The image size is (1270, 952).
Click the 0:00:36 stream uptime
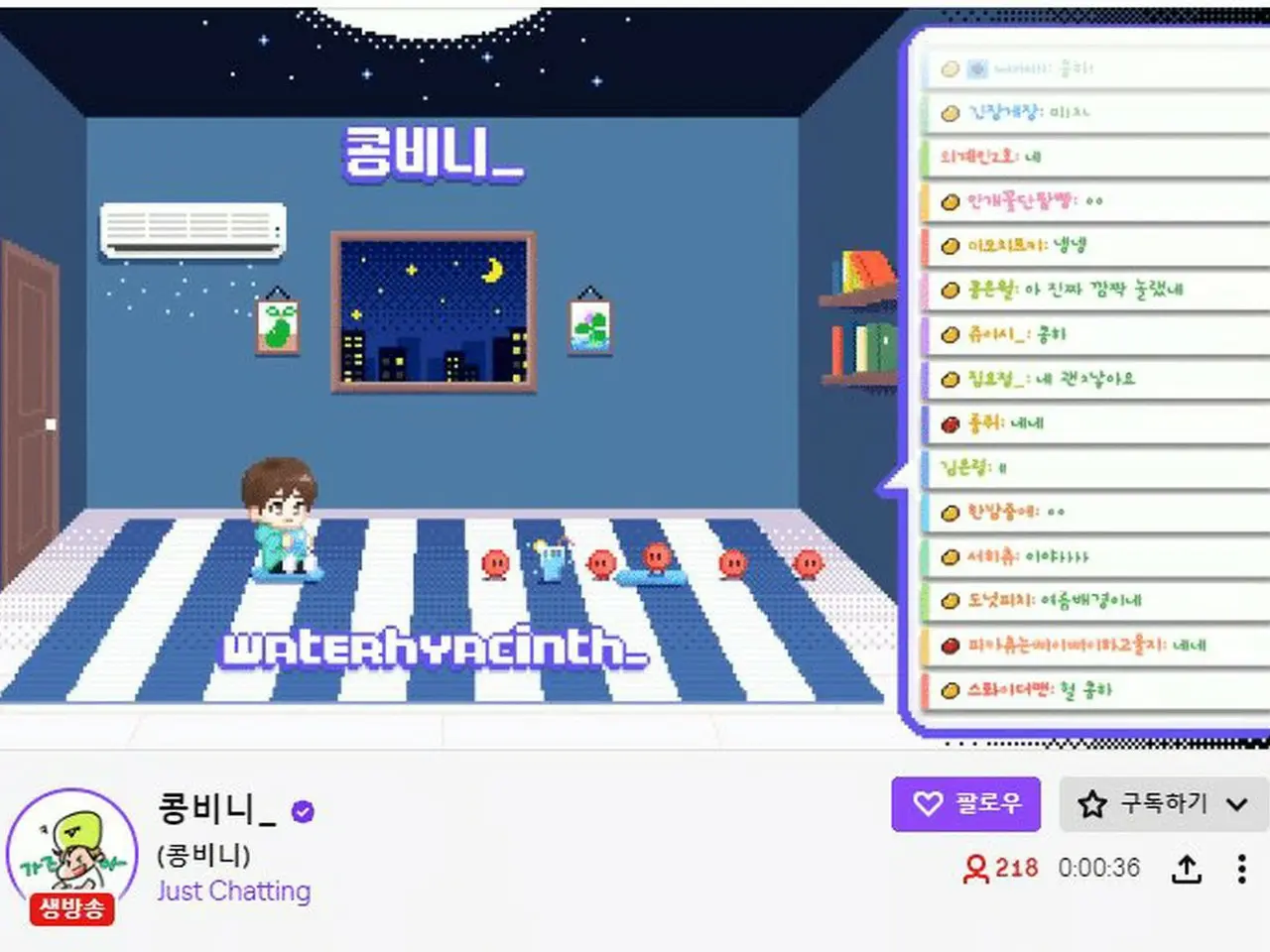pyautogui.click(x=1098, y=869)
